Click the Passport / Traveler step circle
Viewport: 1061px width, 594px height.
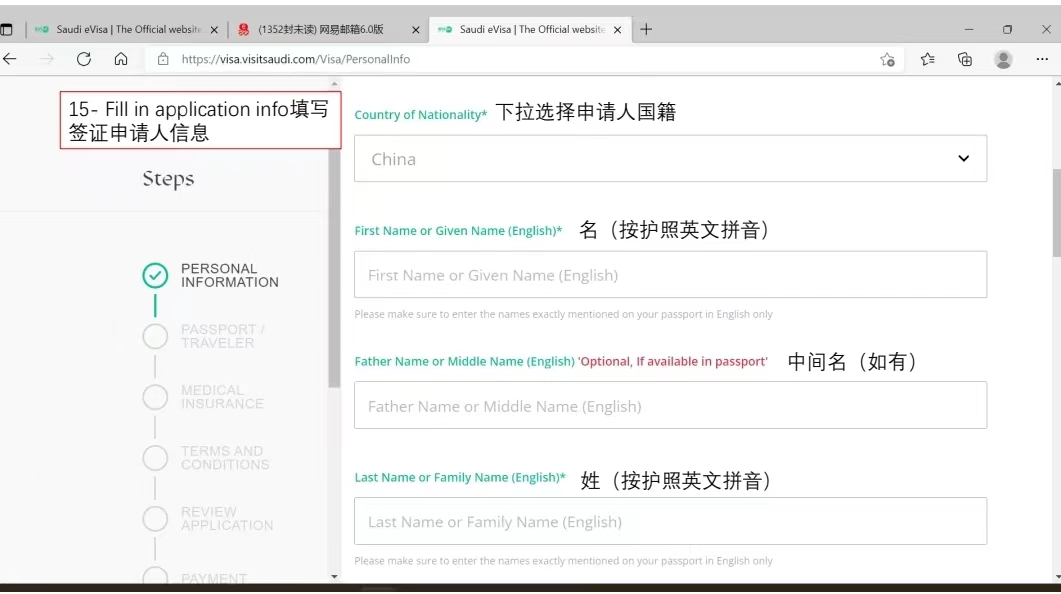[x=155, y=336]
